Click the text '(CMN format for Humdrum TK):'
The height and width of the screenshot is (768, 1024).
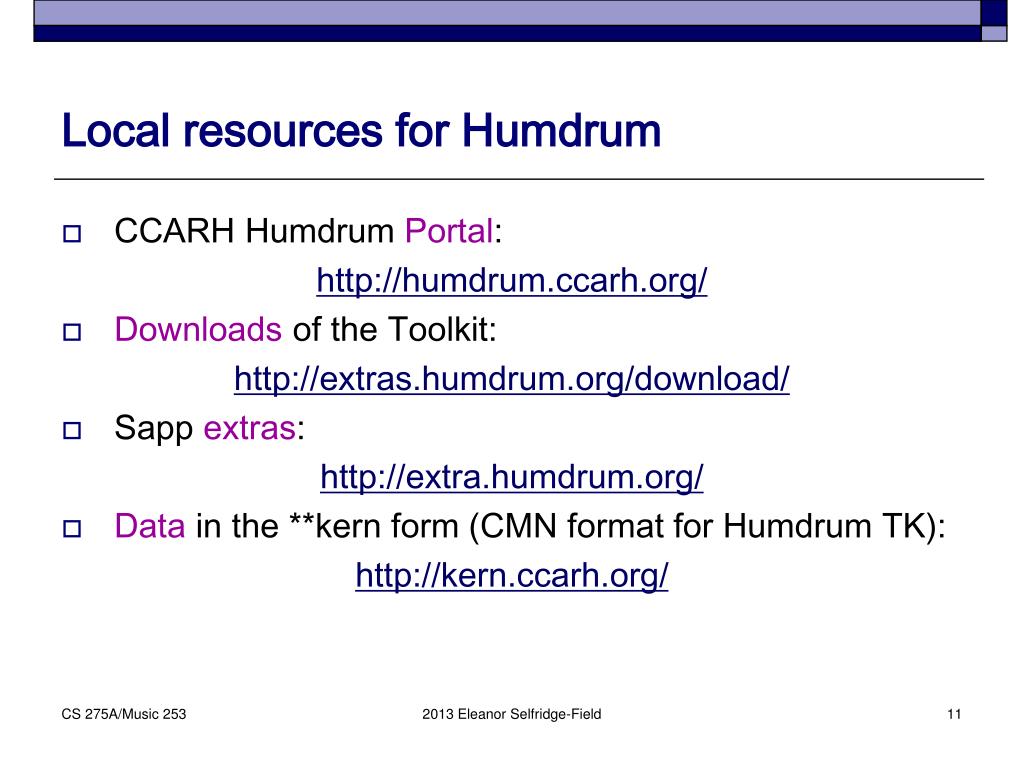point(707,526)
